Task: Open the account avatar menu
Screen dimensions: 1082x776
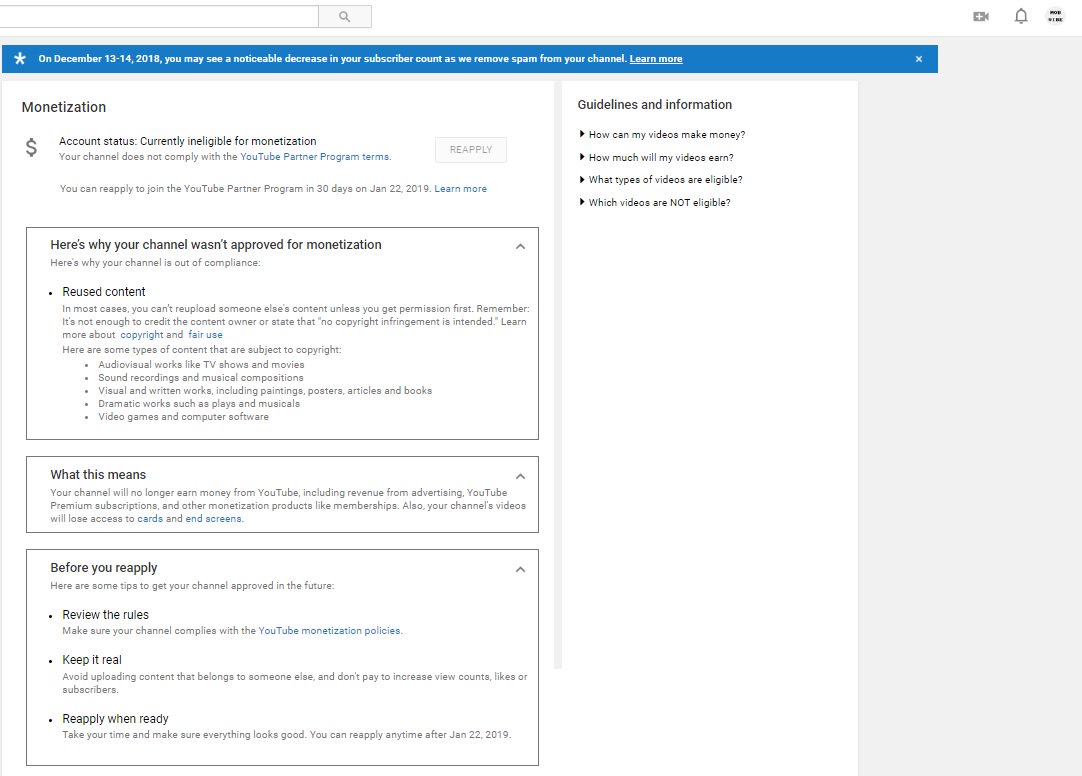Action: point(1055,16)
